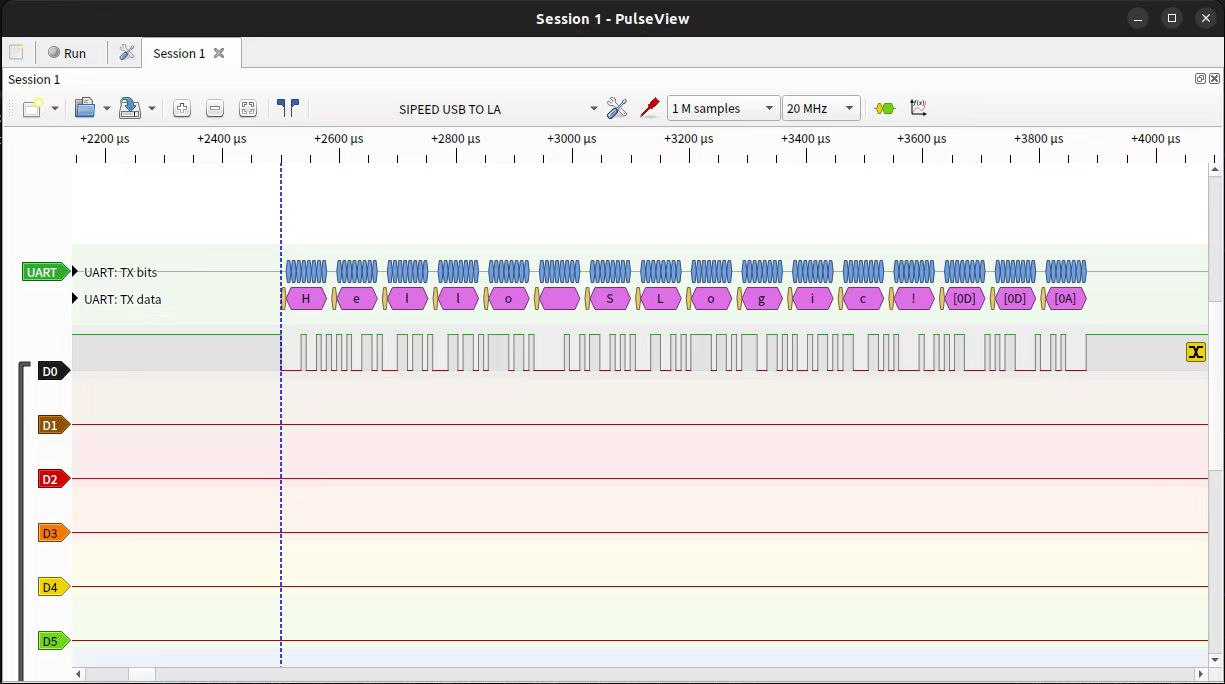This screenshot has width=1225, height=684.
Task: Click the +4000 µs ruler mark
Action: click(x=1155, y=139)
